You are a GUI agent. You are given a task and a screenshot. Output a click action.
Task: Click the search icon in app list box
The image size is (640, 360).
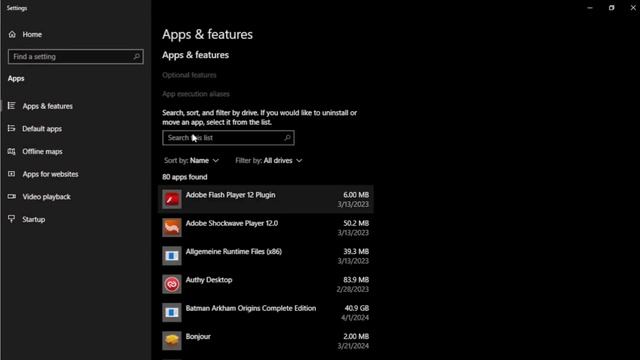pos(287,138)
